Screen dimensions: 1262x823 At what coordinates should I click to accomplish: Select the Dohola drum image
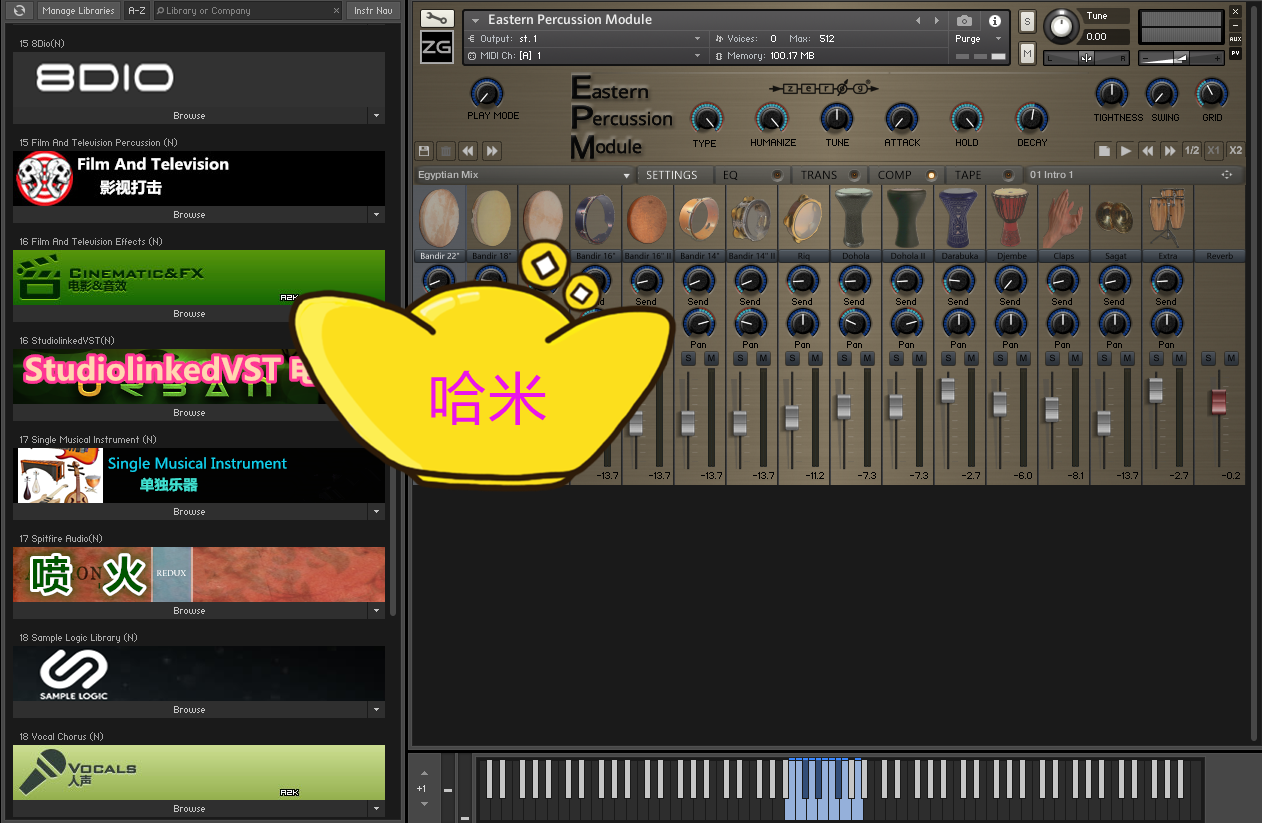coord(855,218)
